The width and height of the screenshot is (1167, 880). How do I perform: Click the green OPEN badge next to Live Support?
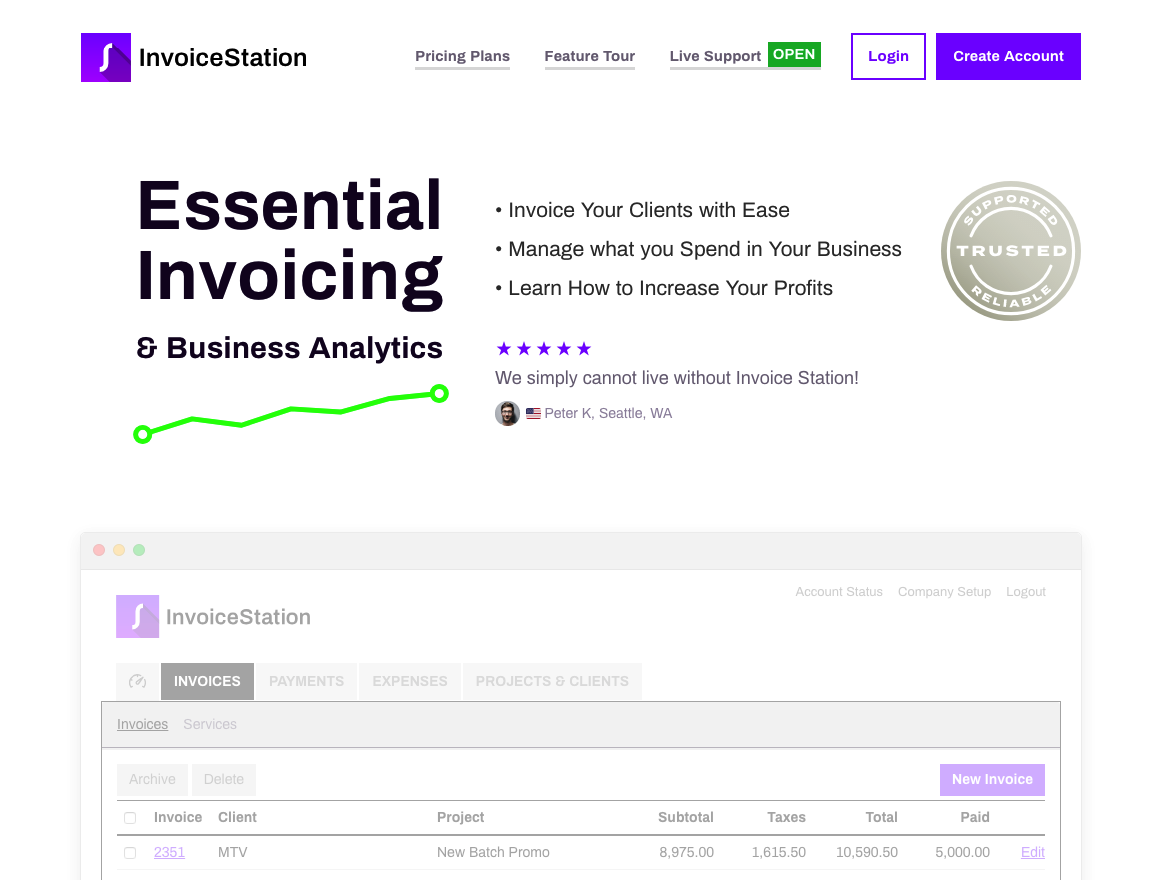click(x=794, y=55)
